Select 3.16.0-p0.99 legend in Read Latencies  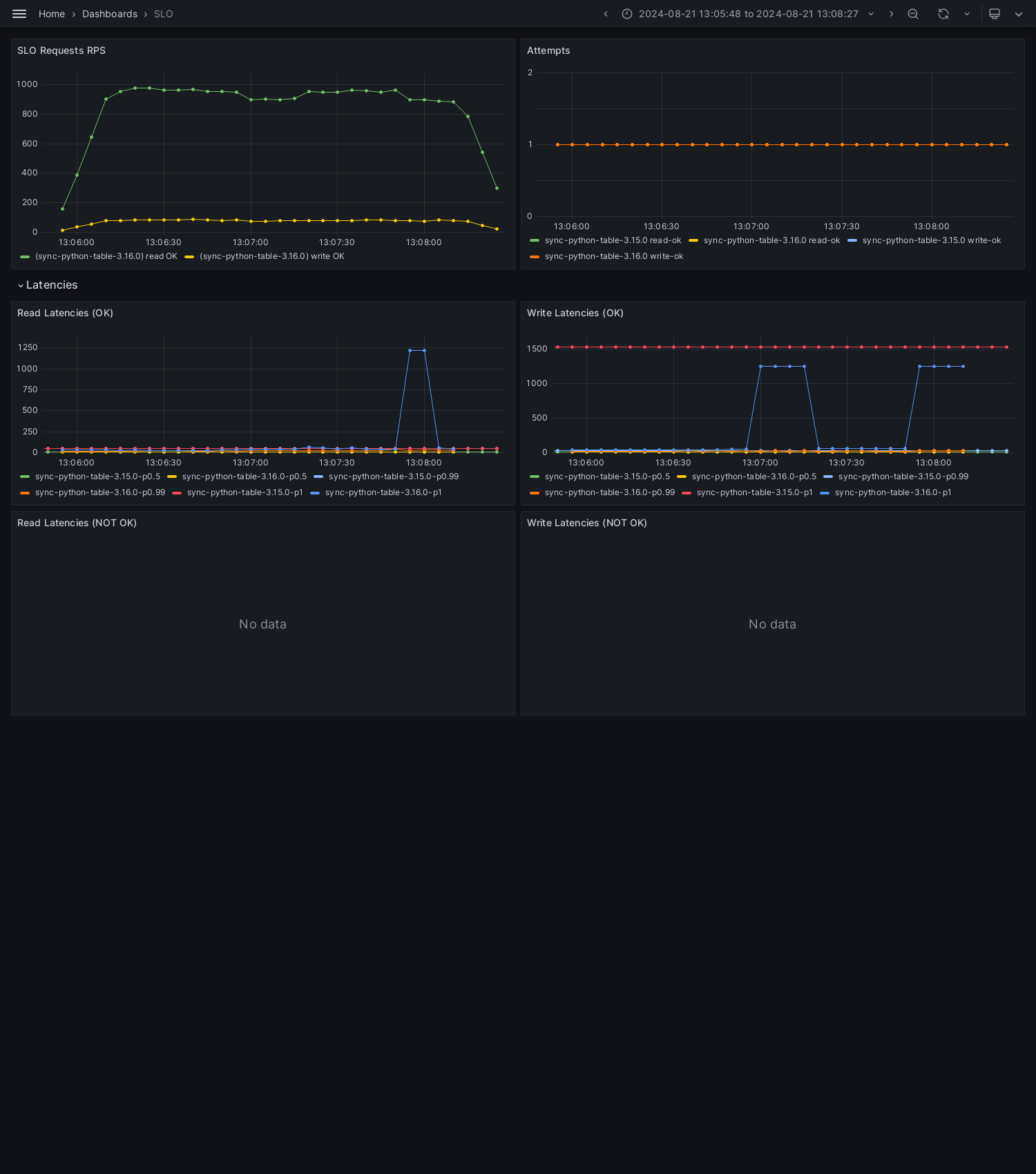coord(100,492)
